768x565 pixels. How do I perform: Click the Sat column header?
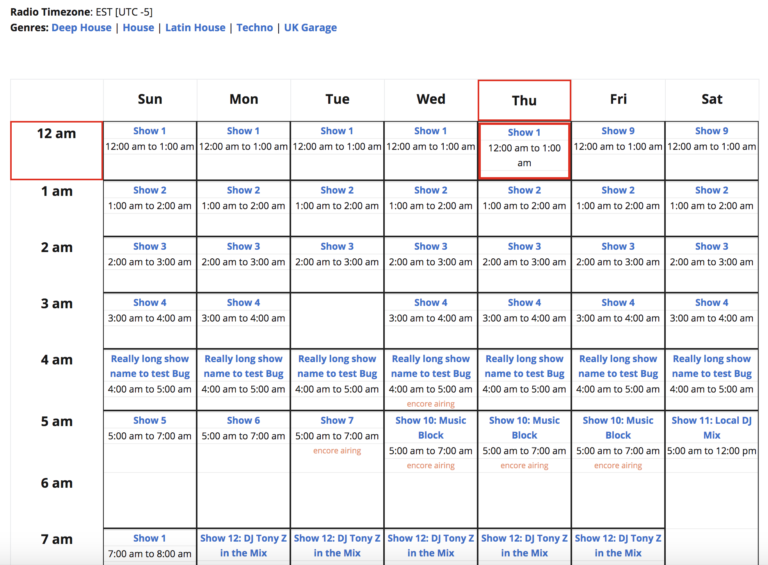[712, 99]
